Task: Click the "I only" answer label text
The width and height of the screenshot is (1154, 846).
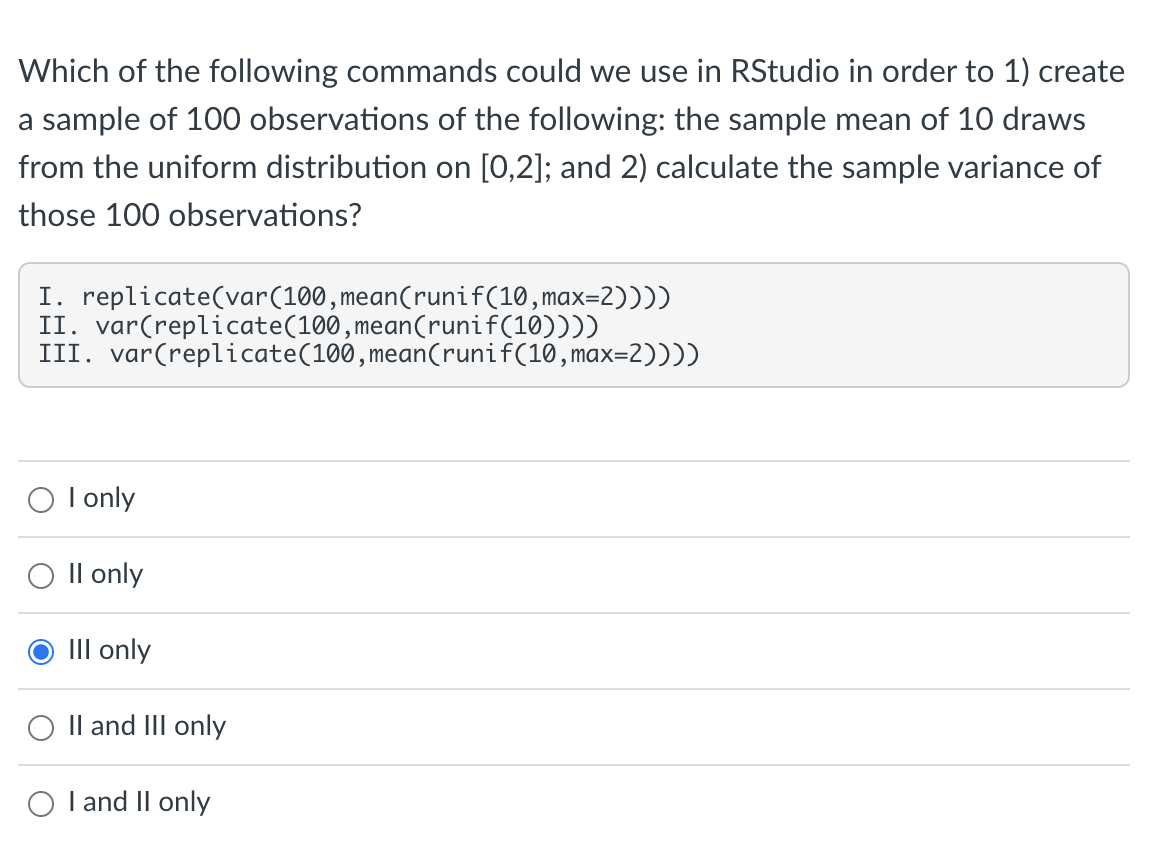Action: pyautogui.click(x=102, y=498)
